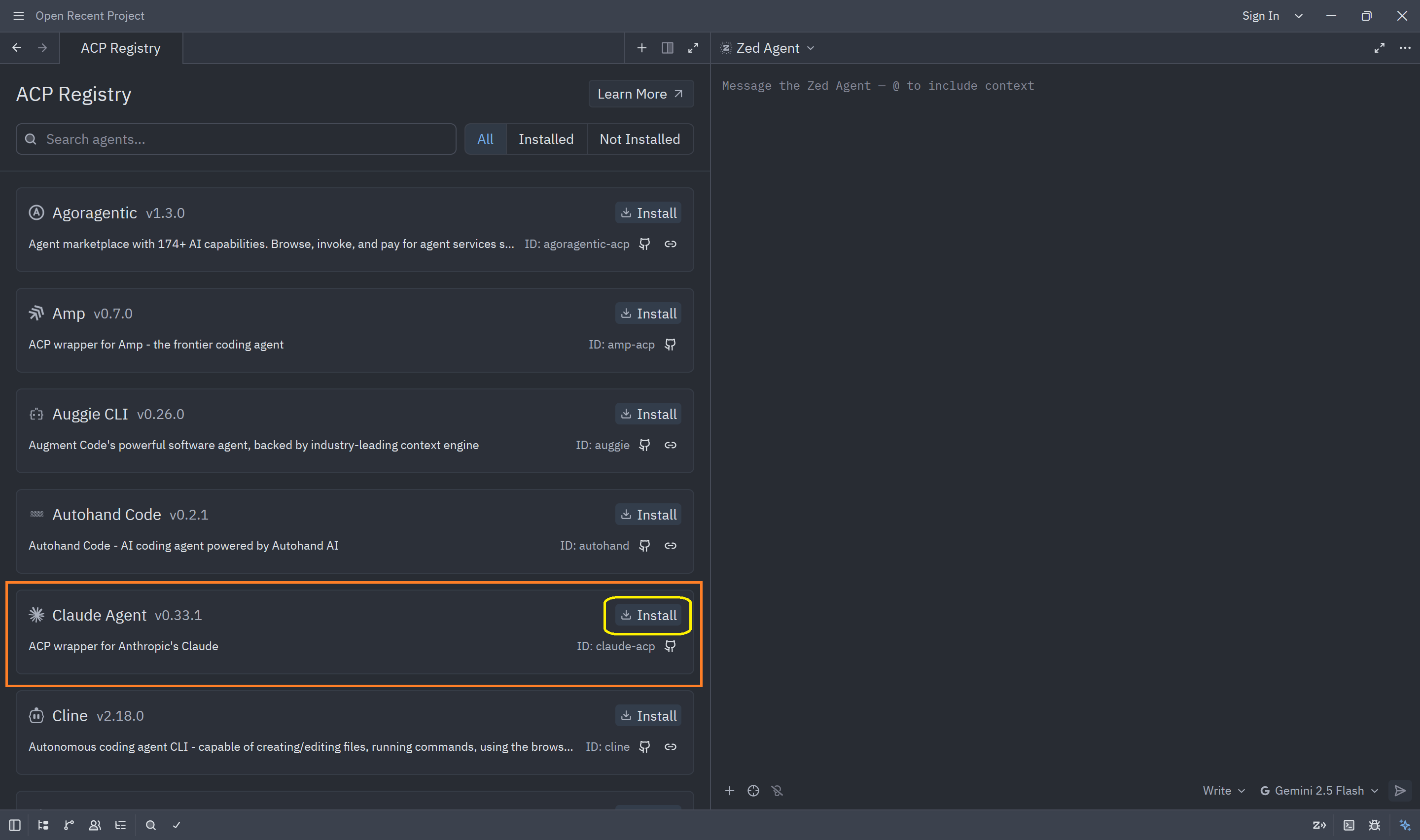Open the agent panel options ellipsis menu

1405,48
